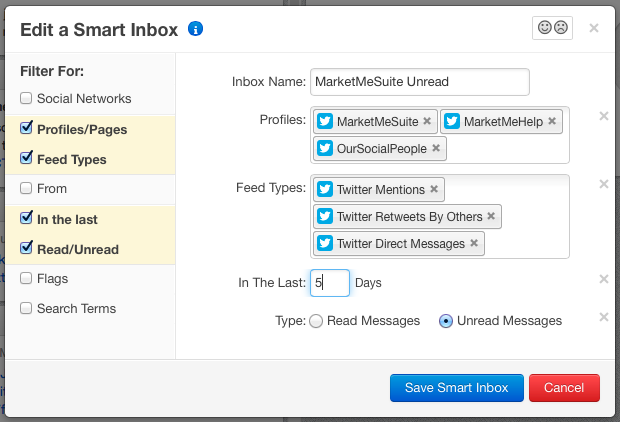Remove MarketMeHelp profile tag
Screen dimensions: 620x422
552,121
